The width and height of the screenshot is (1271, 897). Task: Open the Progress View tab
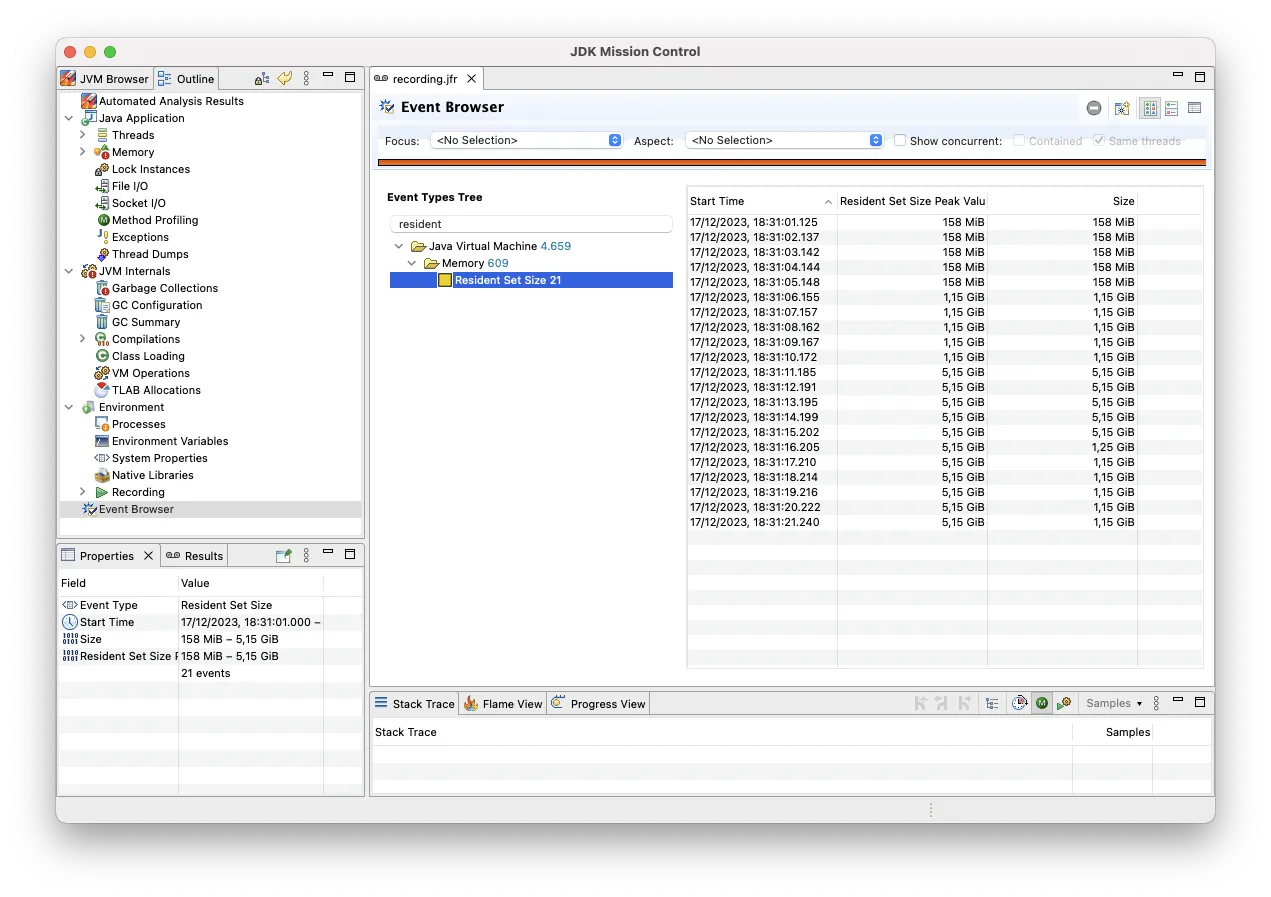598,704
